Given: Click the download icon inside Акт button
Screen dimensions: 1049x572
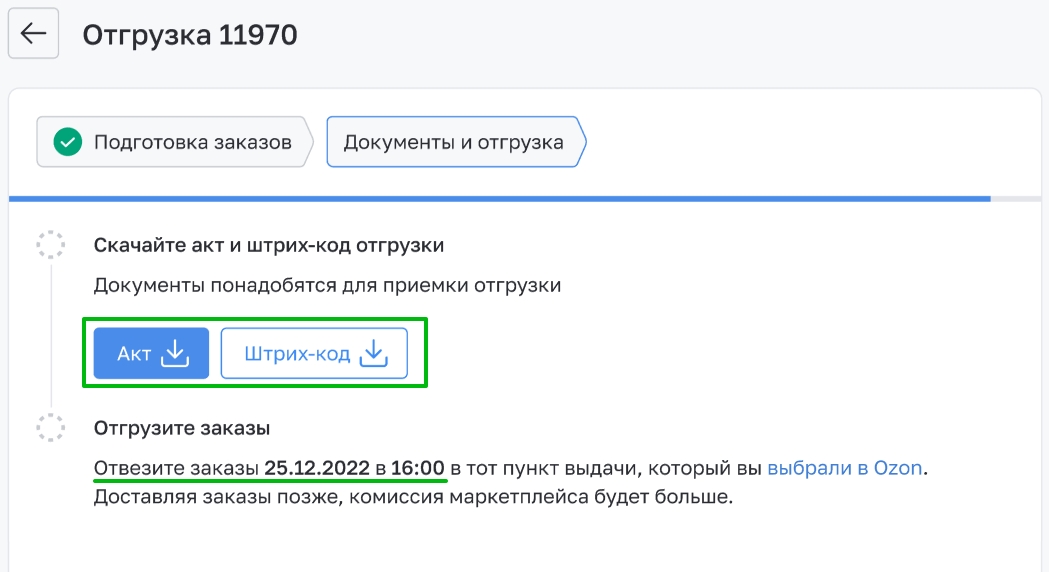Looking at the screenshot, I should (x=175, y=353).
